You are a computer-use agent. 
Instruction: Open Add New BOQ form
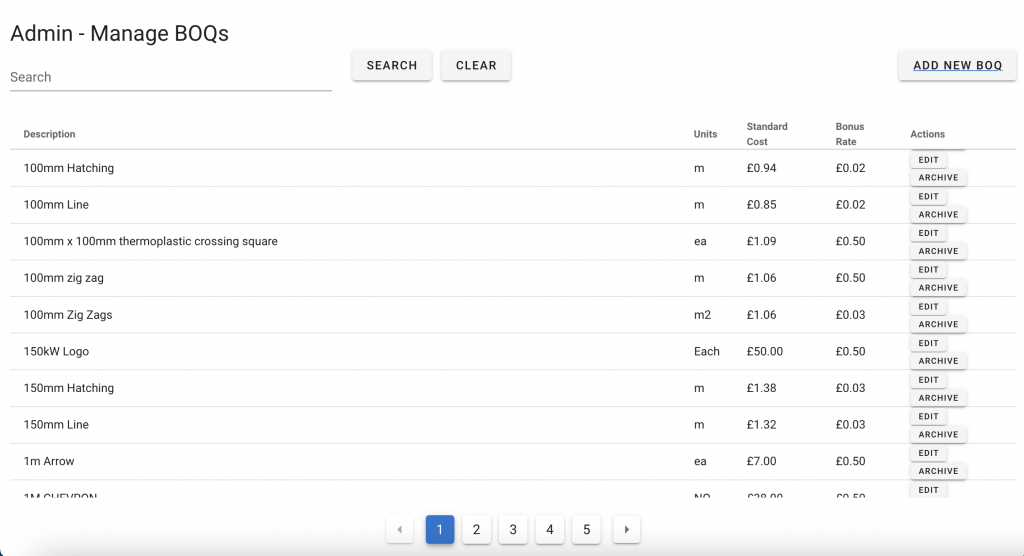[x=957, y=65]
